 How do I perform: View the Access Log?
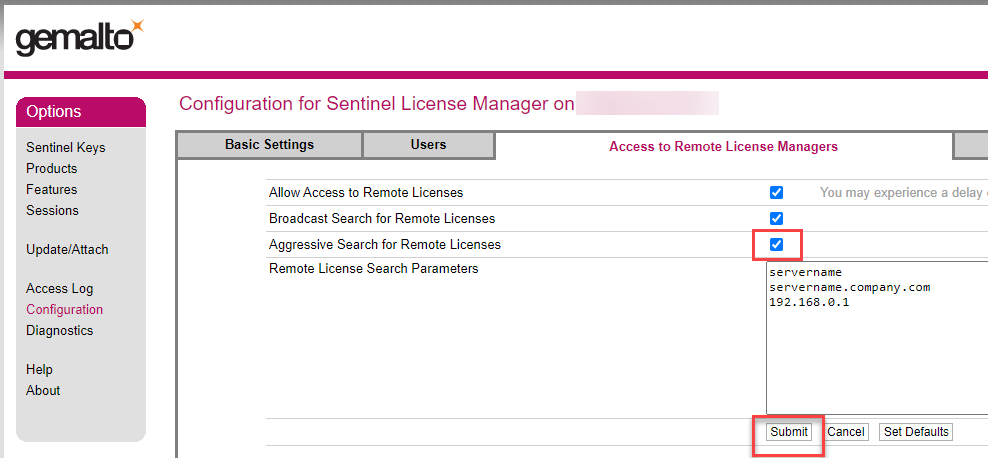pos(59,289)
